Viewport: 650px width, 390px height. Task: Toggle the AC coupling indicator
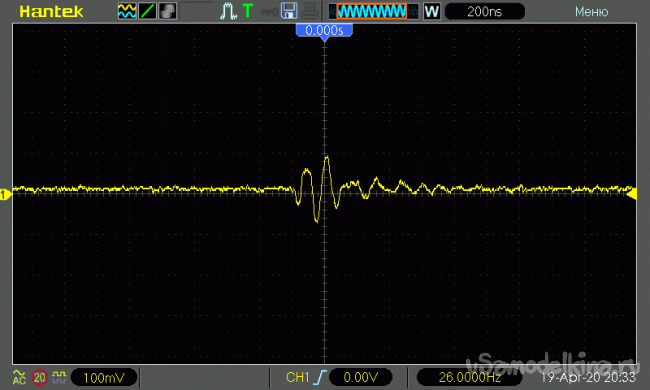[19, 378]
